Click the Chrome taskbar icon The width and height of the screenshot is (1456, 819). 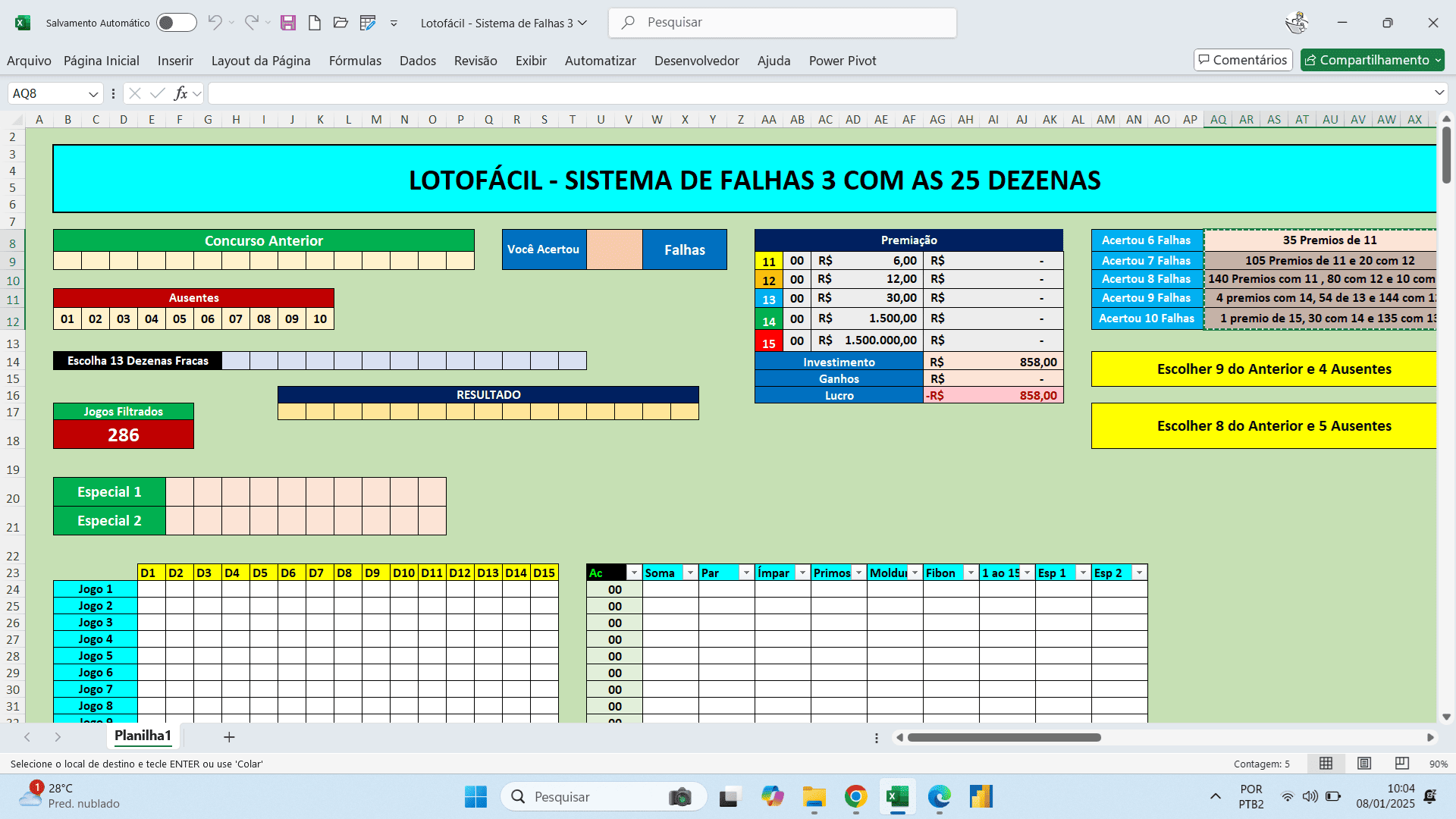pos(855,796)
